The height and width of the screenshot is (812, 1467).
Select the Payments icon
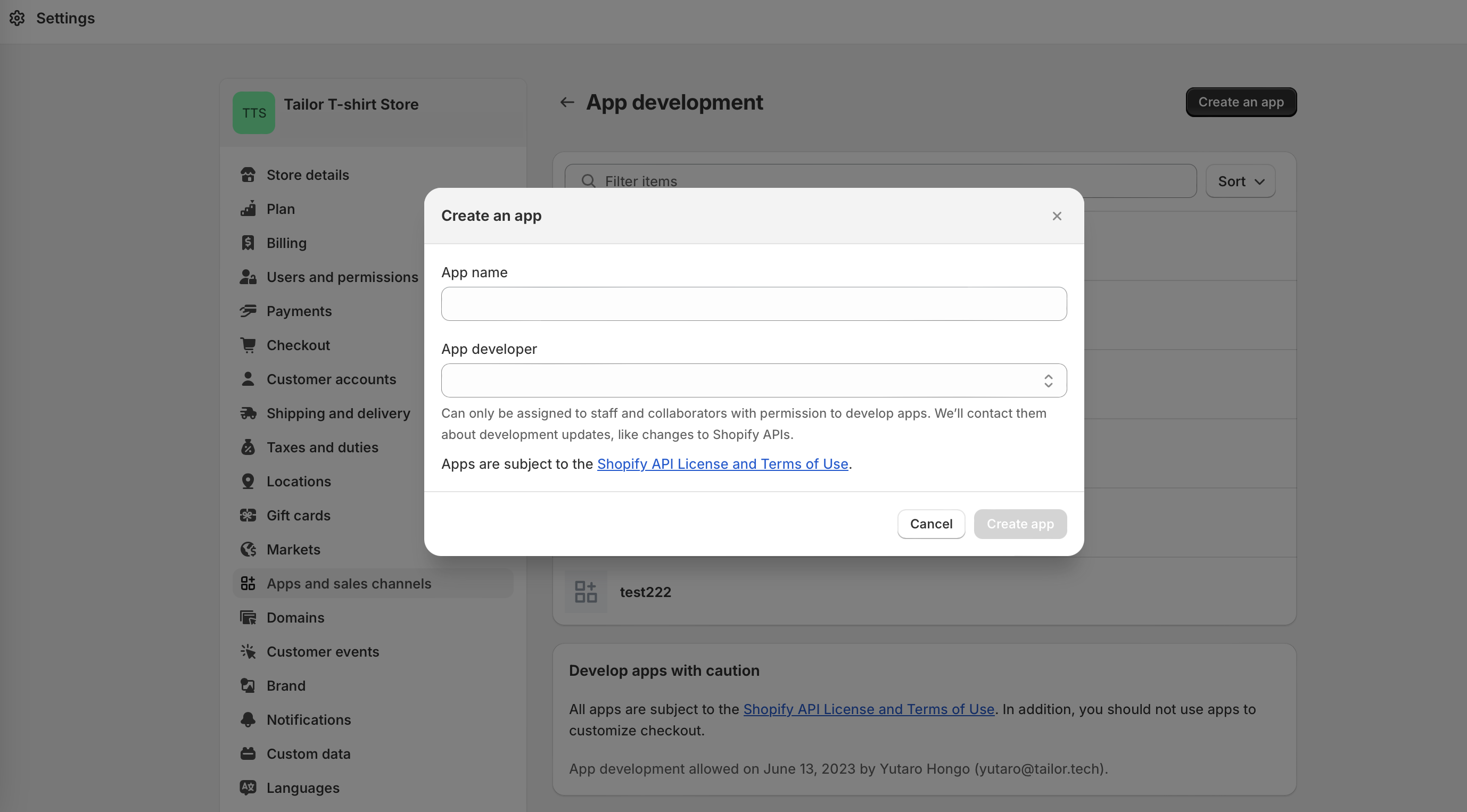[248, 311]
